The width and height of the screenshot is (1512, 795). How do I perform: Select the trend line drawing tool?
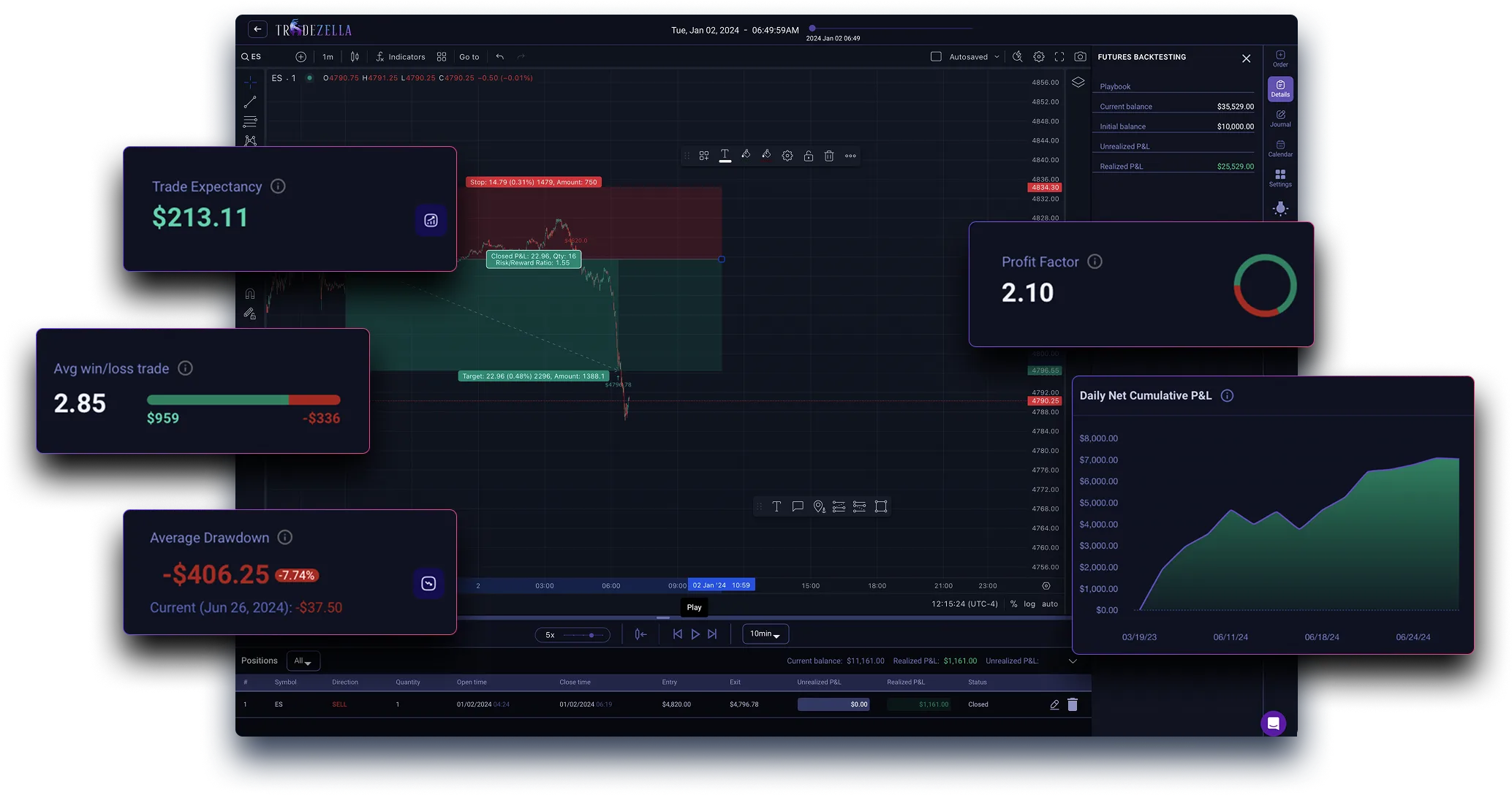tap(250, 102)
